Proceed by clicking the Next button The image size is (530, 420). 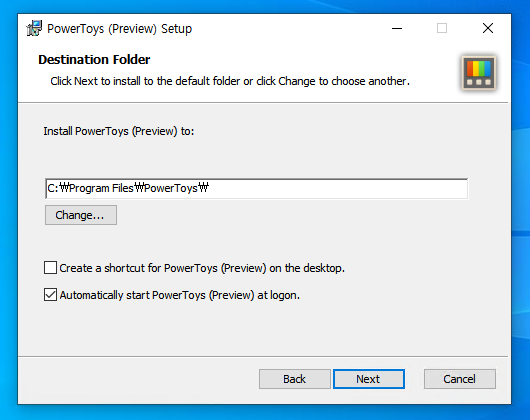(369, 379)
